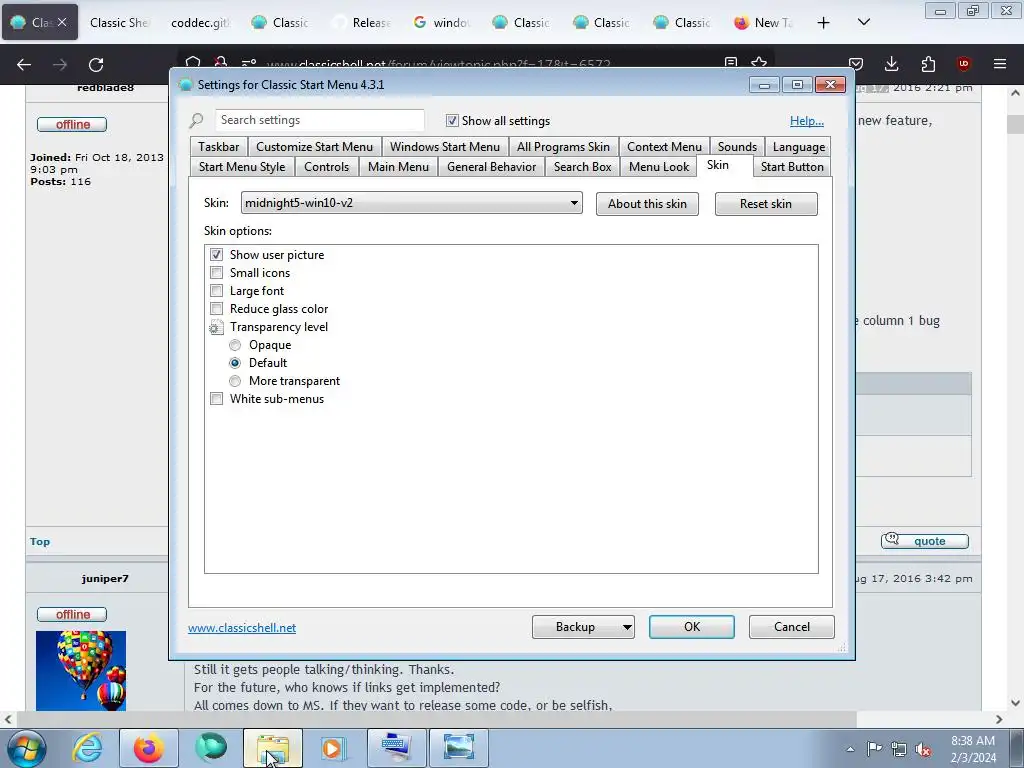Toggle reader view icon in address bar

click(x=731, y=62)
